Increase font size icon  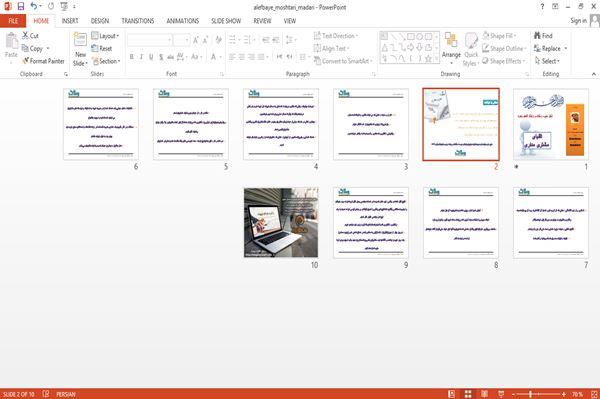tap(196, 39)
